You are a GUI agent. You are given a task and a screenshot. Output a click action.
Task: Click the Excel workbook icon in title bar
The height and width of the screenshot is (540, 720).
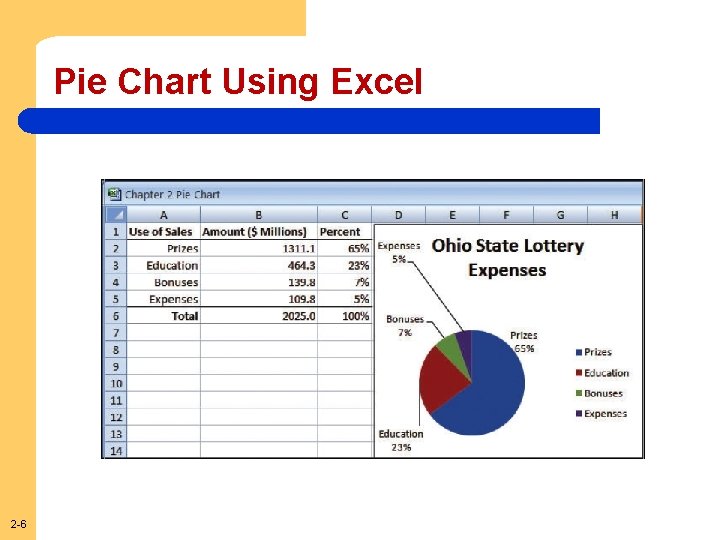(x=114, y=194)
